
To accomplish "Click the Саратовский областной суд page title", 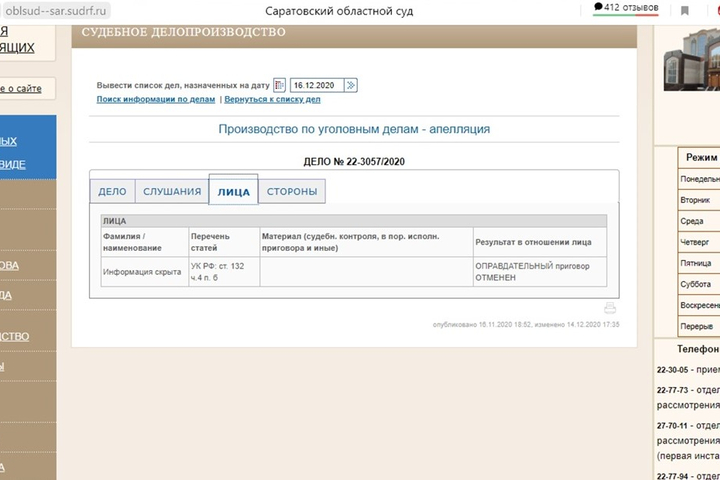I will (x=339, y=11).
